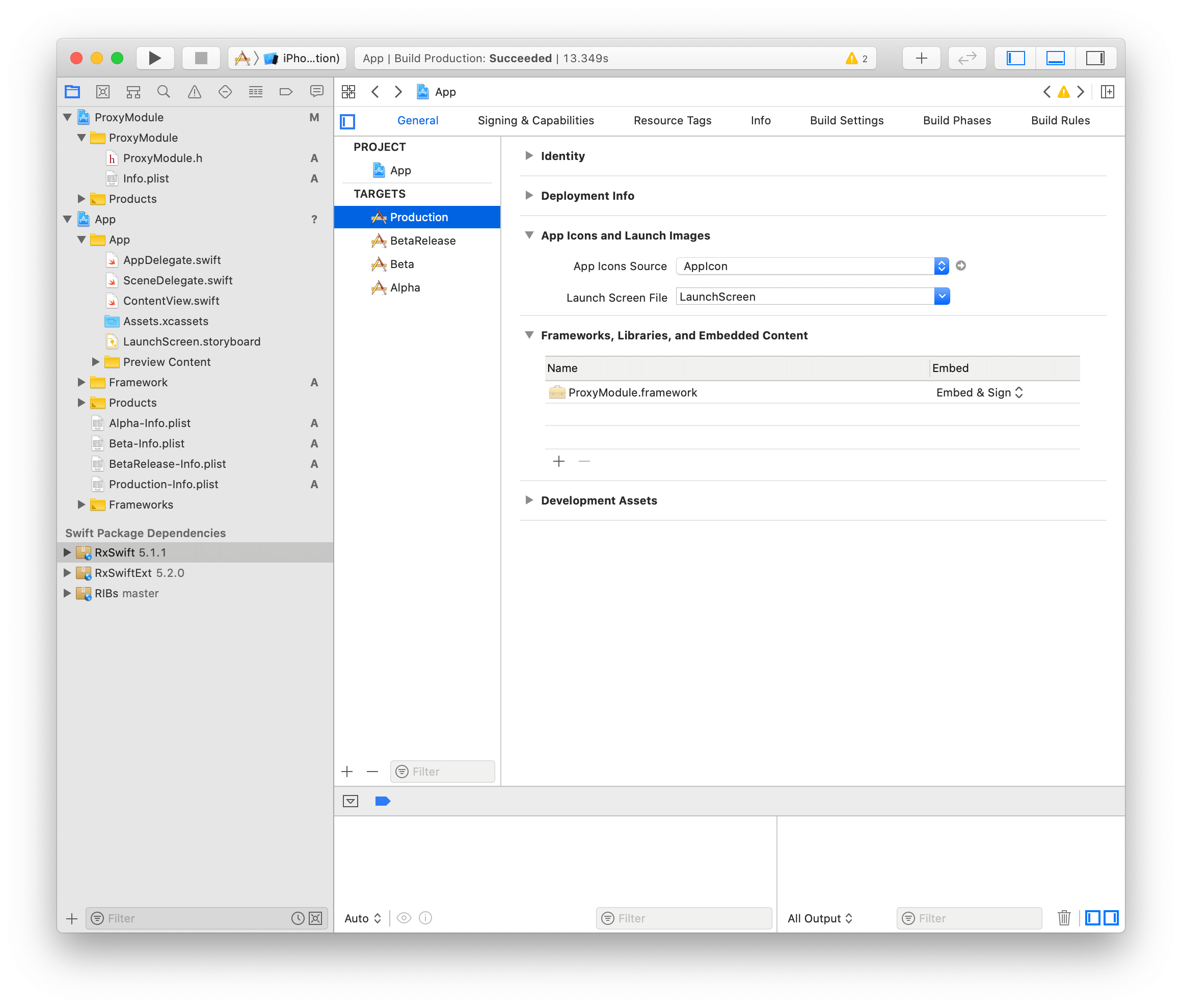The image size is (1182, 1008).
Task: Open the Build Rules tab
Action: coord(1060,120)
